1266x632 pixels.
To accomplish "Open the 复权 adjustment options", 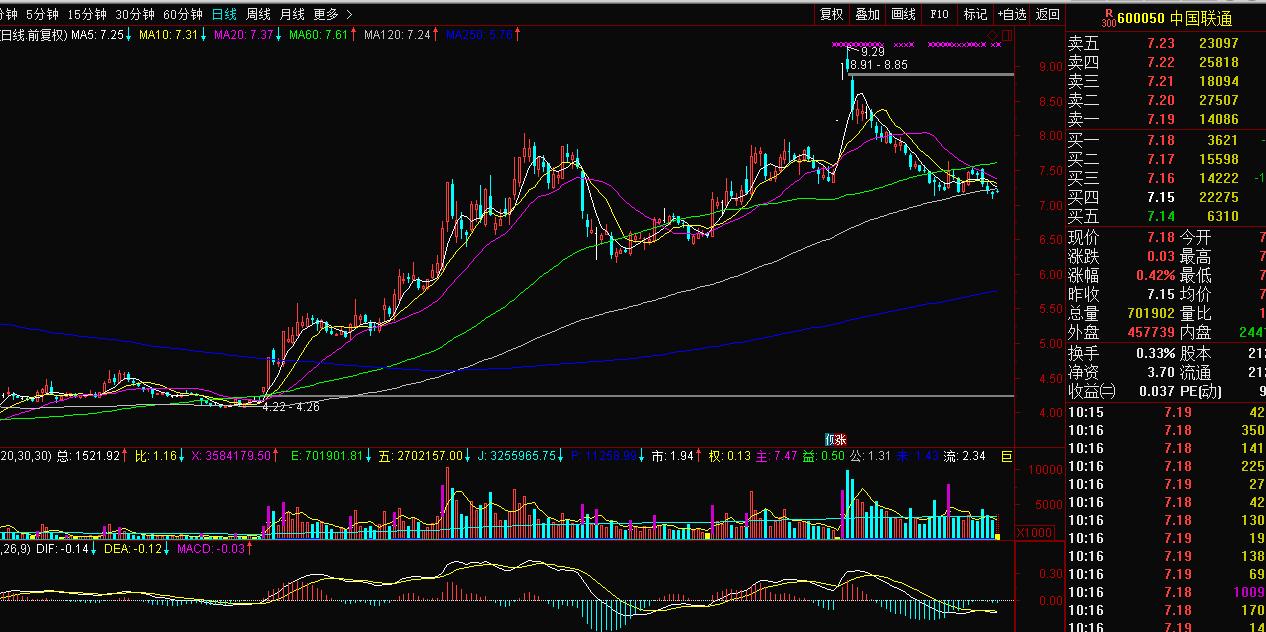I will click(x=832, y=14).
